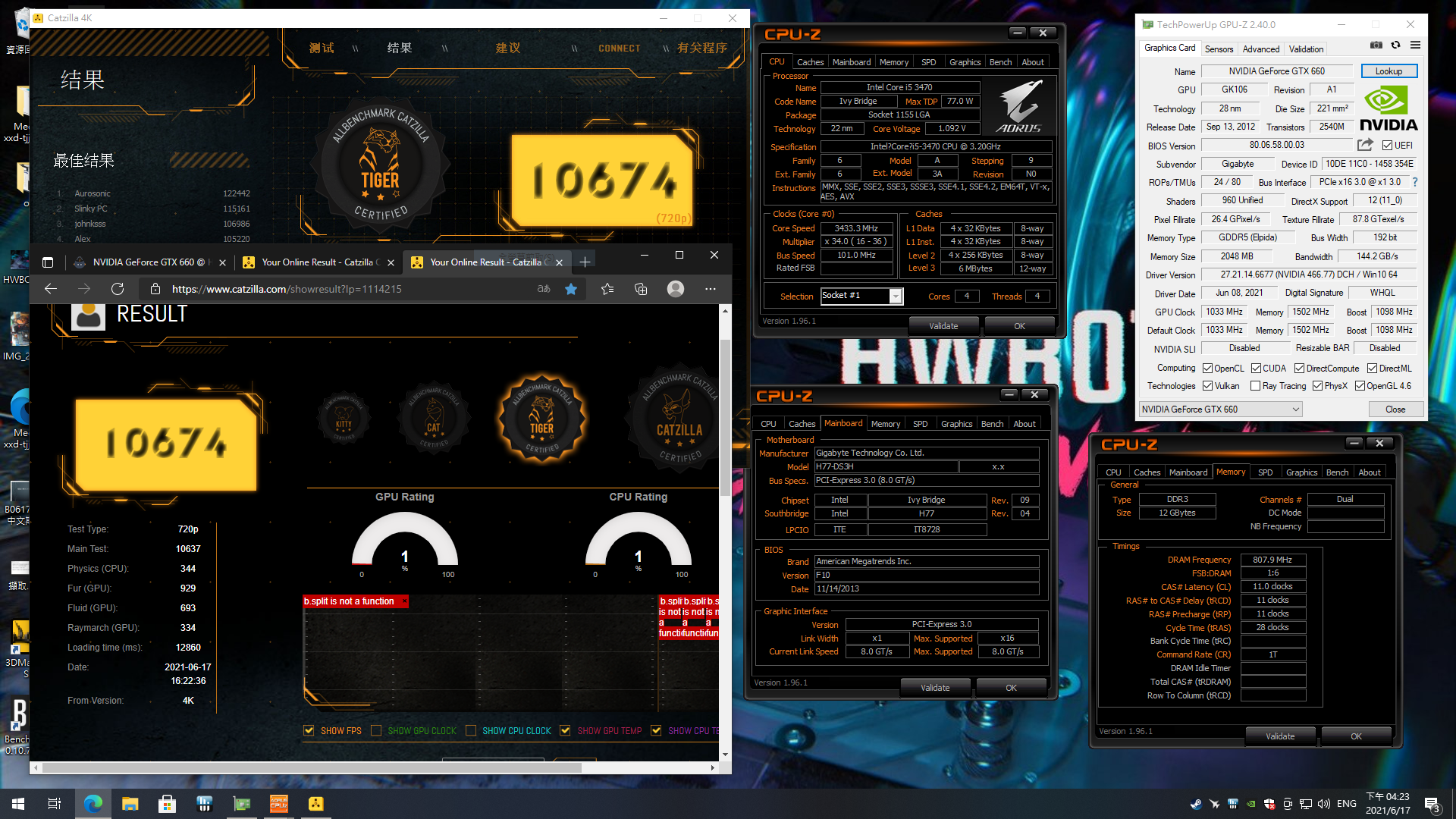Click browser horizontal scrollbar
Screen dimensions: 1456x819
311,767
